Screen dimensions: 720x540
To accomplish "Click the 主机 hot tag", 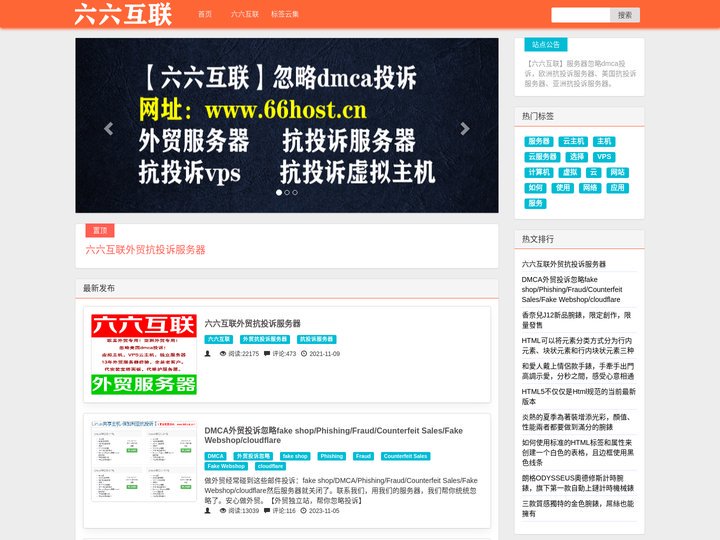I will [x=604, y=141].
